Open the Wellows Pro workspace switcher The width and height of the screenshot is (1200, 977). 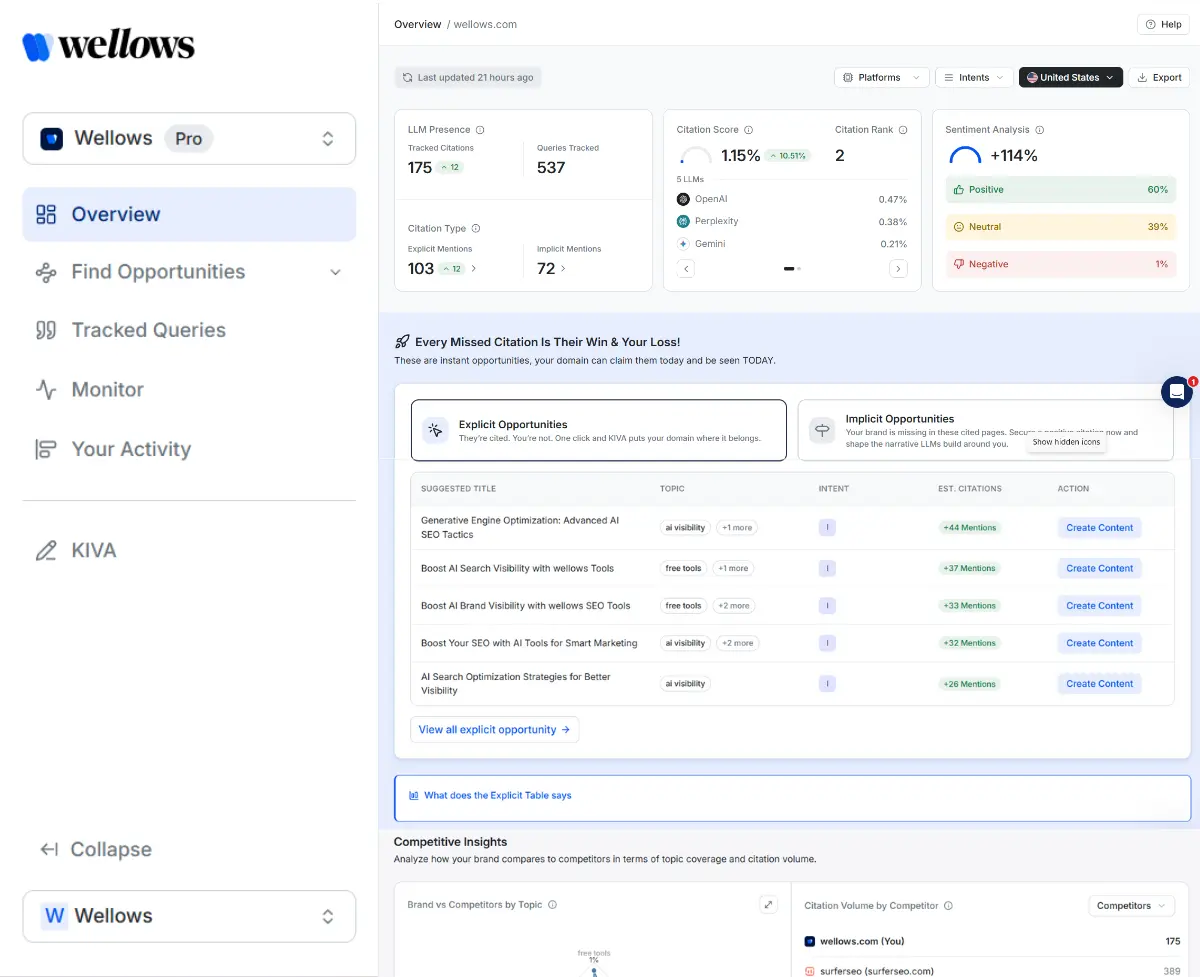189,138
